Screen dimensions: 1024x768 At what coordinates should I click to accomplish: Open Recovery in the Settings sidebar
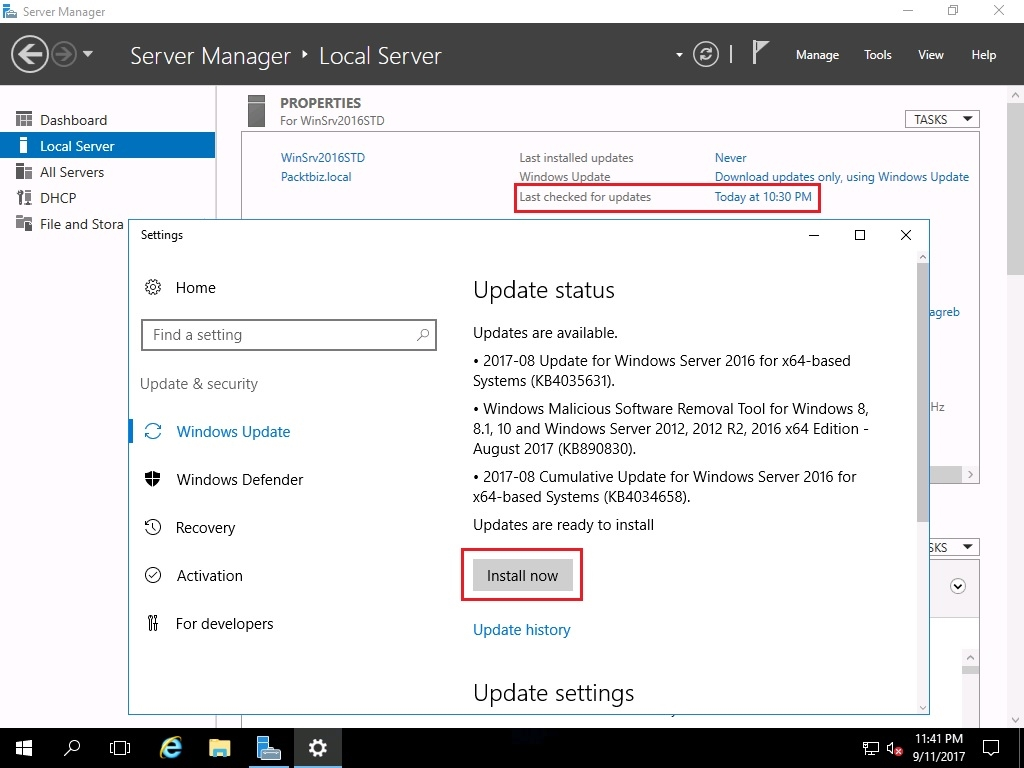tap(205, 528)
